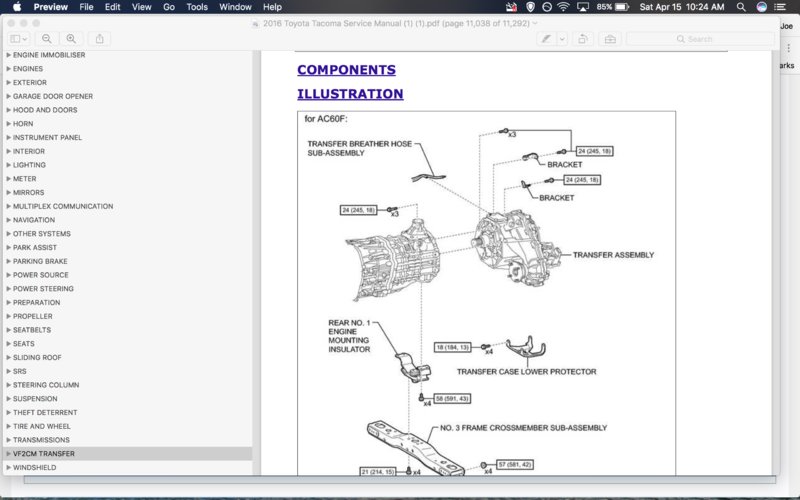The image size is (800, 500).
Task: Click the shield VPN menu bar icon
Action: coord(531,7)
